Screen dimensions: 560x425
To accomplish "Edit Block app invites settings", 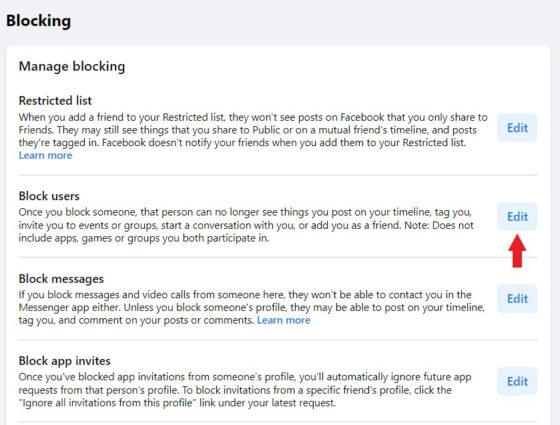I will pyautogui.click(x=517, y=381).
